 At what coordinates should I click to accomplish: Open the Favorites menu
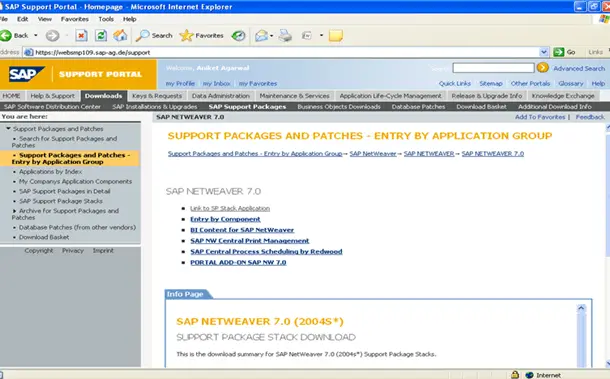(75, 19)
